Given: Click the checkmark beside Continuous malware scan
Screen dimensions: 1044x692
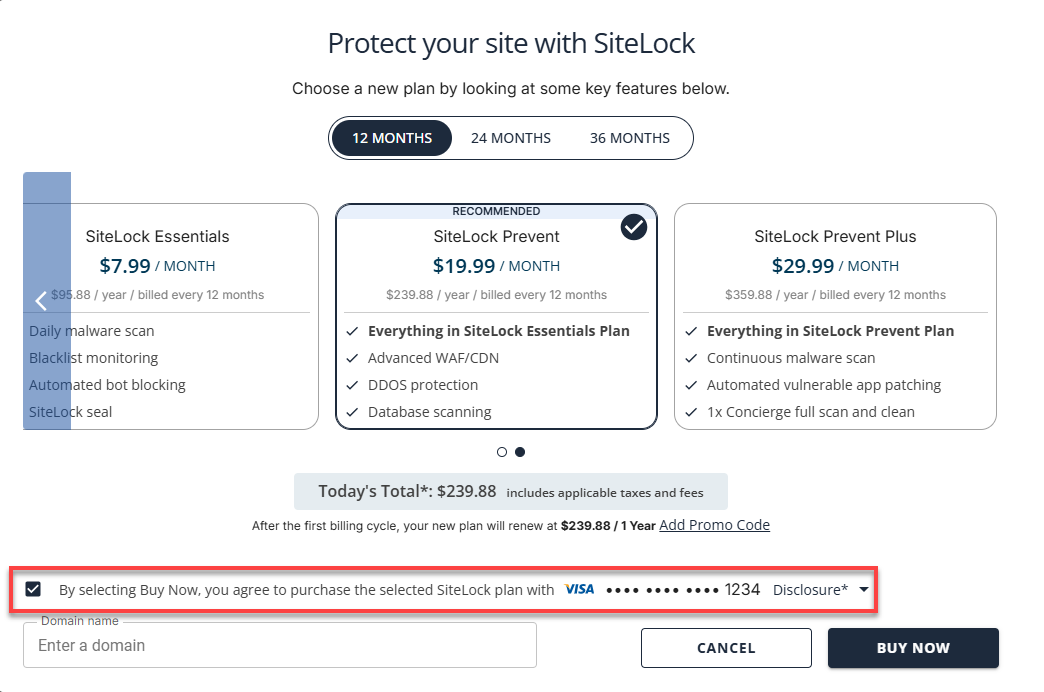Looking at the screenshot, I should coord(691,357).
